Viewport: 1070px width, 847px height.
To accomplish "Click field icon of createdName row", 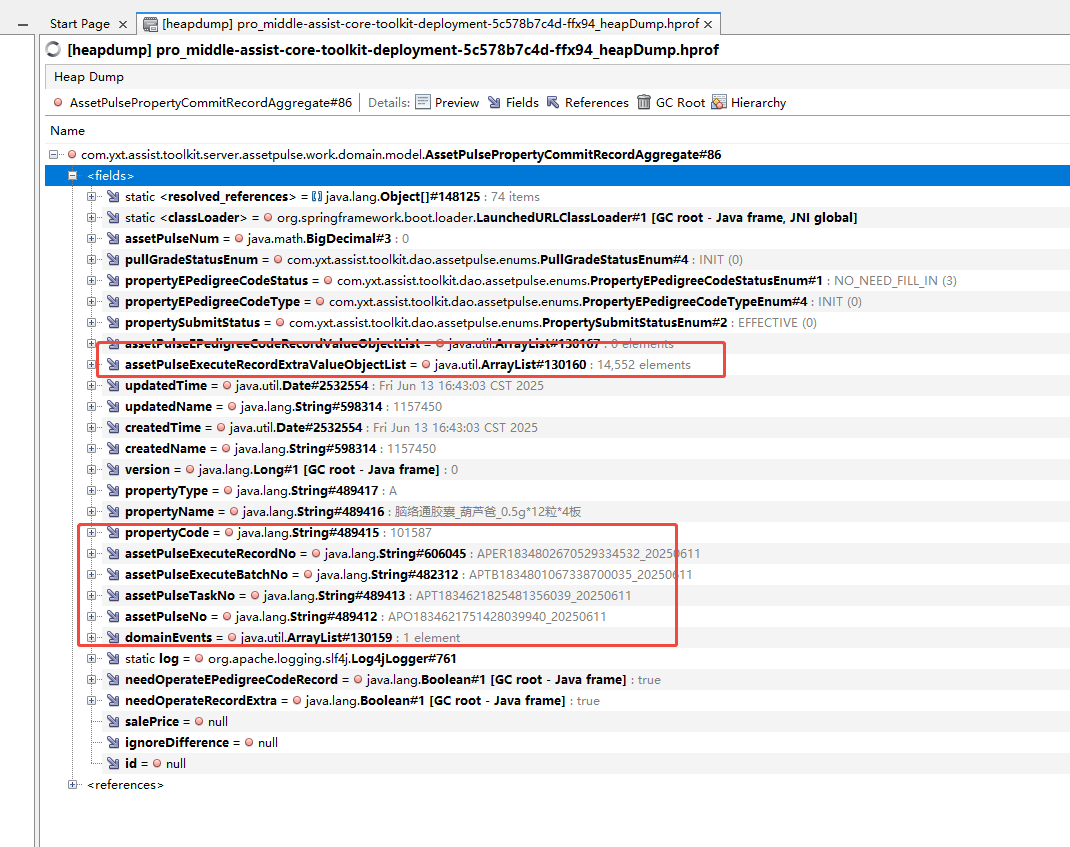I will tap(113, 448).
